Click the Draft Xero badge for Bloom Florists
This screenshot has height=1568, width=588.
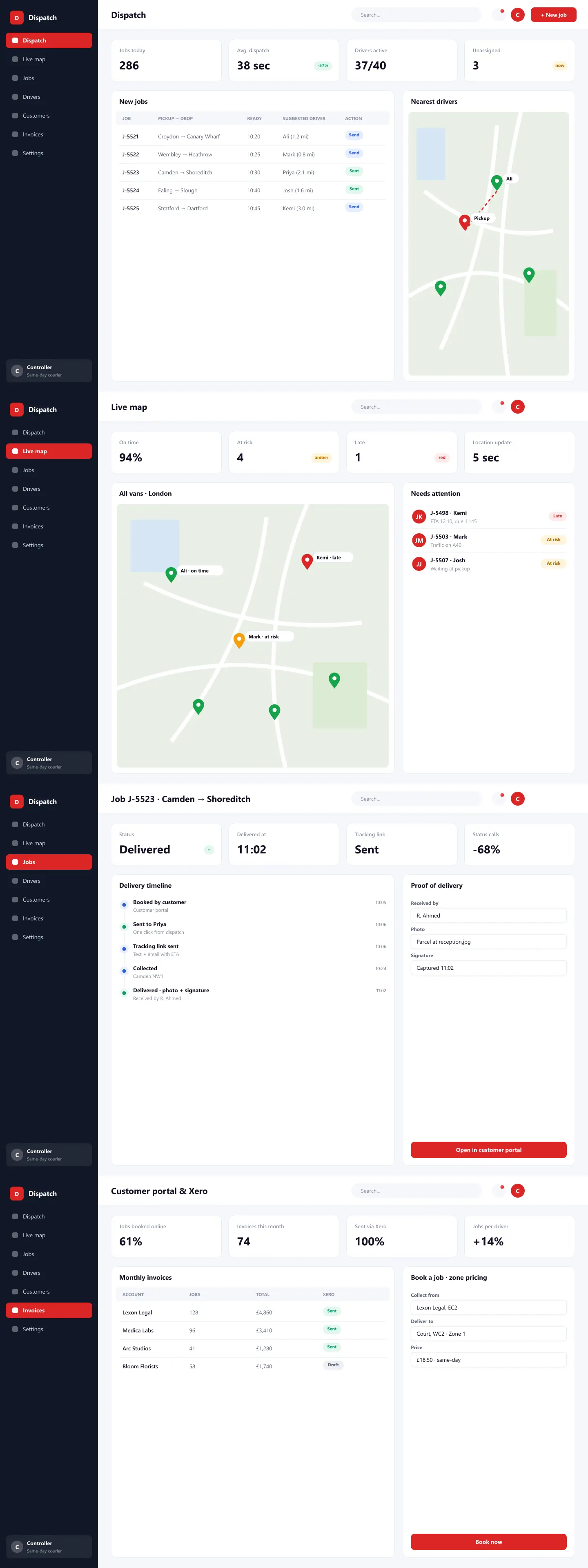coord(333,1365)
